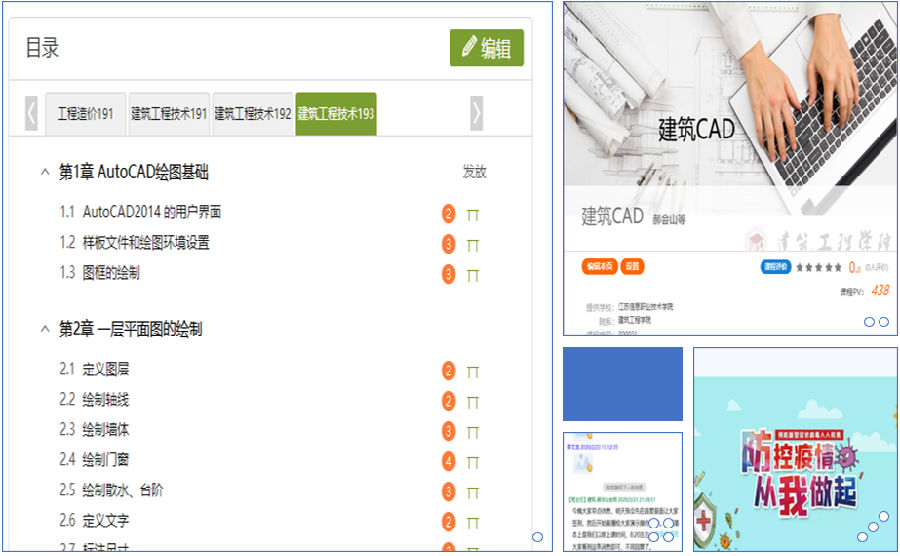Click the orange badge beside 2.6 定义文字
Image resolution: width=900 pixels, height=556 pixels.
448,522
